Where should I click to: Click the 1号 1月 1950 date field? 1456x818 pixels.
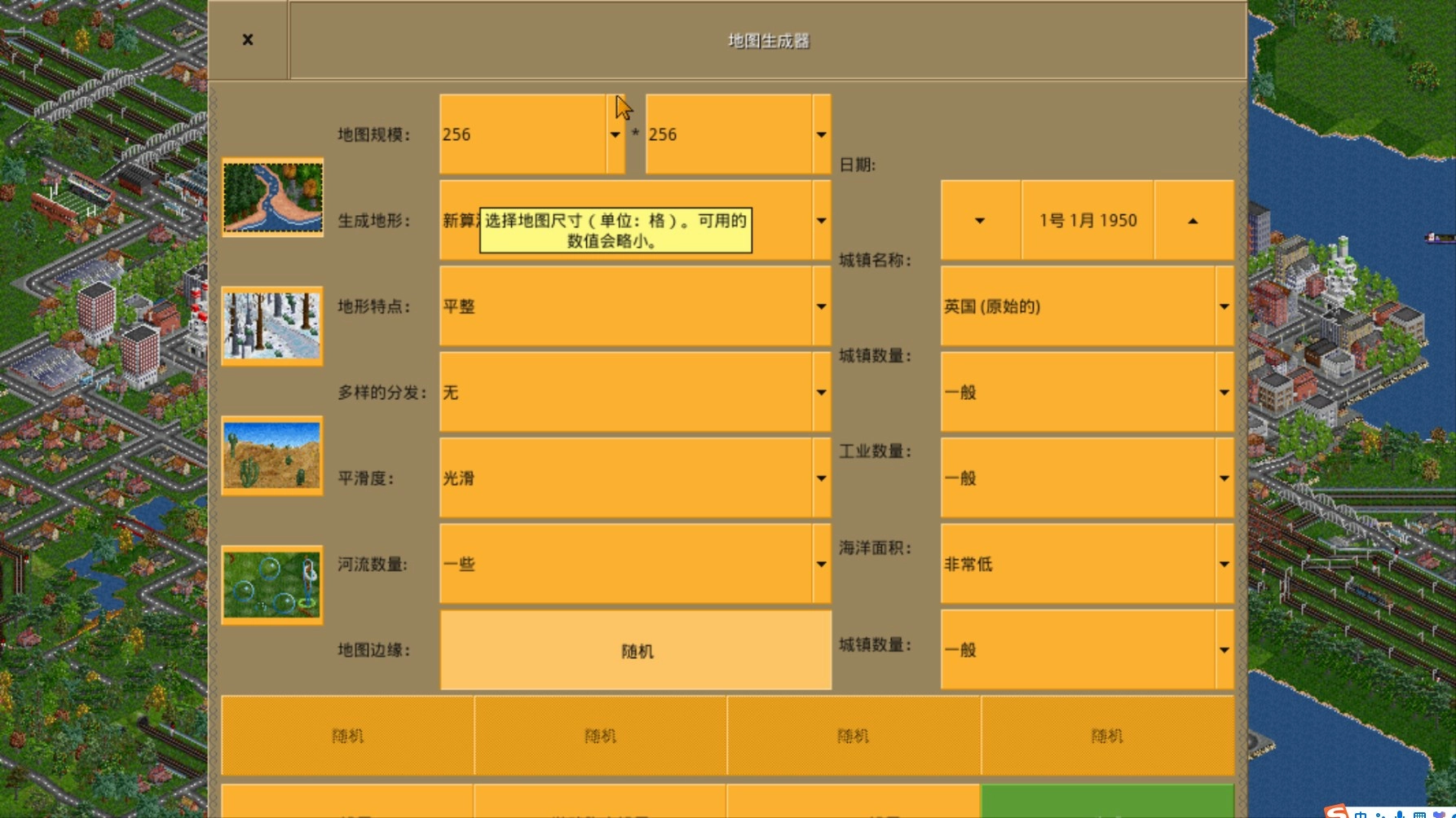[x=1087, y=220]
